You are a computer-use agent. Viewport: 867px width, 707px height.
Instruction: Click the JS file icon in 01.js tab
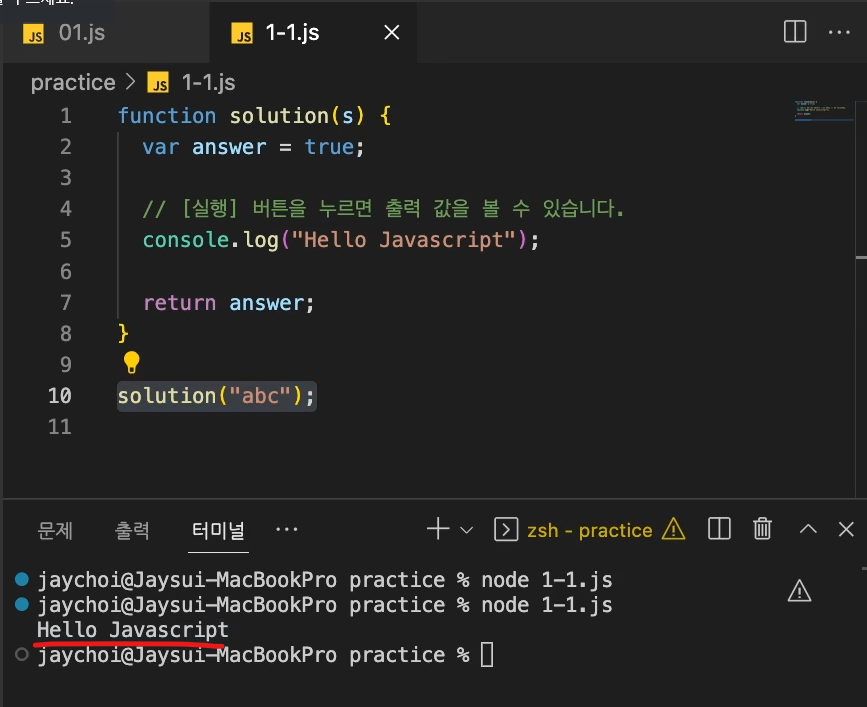[x=33, y=34]
